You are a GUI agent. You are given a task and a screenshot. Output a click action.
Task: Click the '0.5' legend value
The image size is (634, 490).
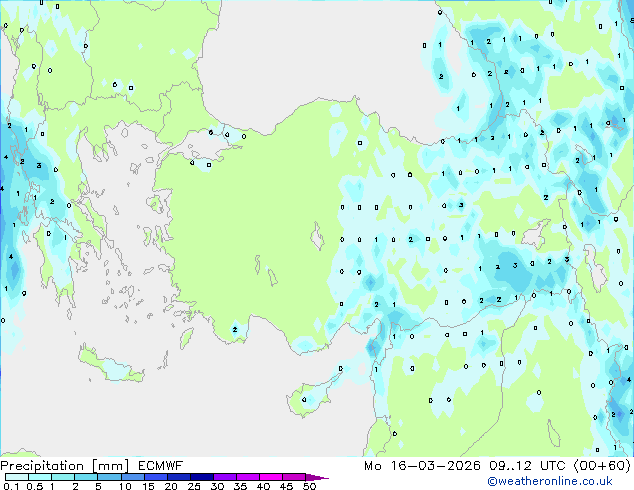click(x=35, y=486)
